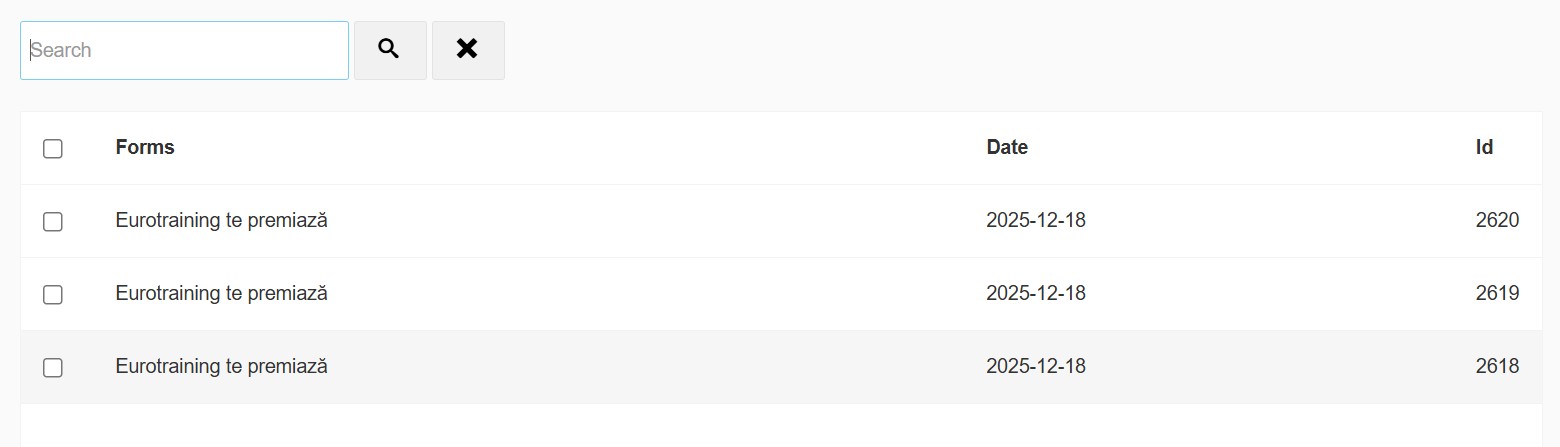Toggle the select-all checkbox in header
This screenshot has height=447, width=1560.
[x=53, y=149]
